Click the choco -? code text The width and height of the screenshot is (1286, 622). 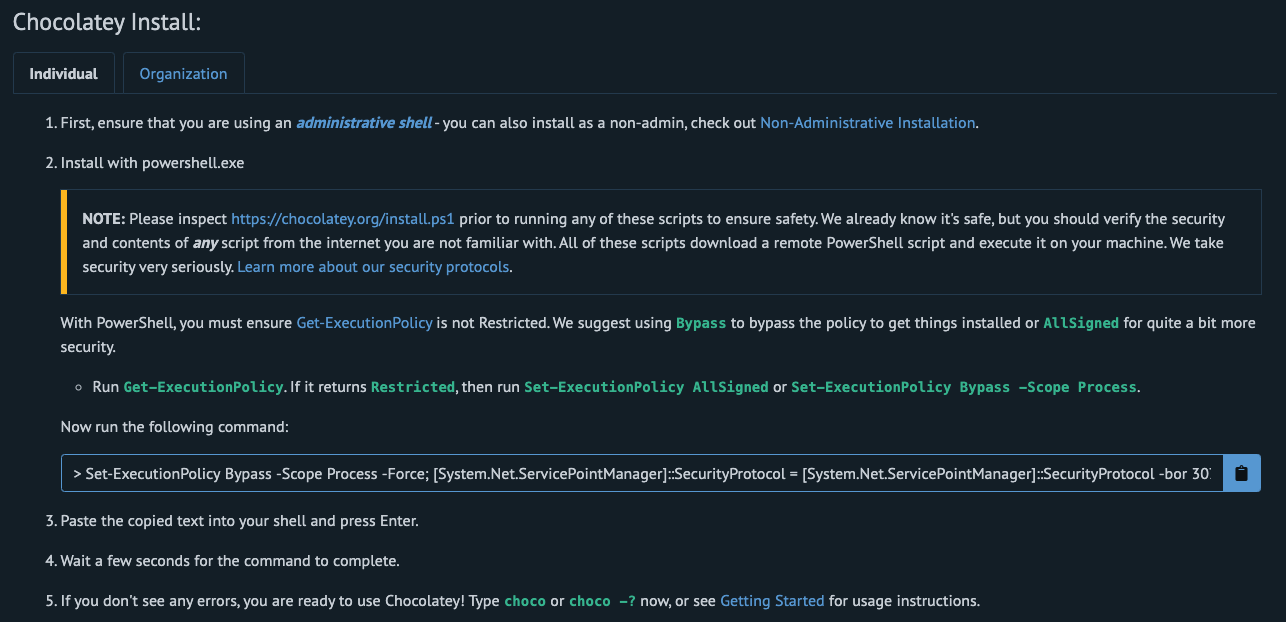602,601
